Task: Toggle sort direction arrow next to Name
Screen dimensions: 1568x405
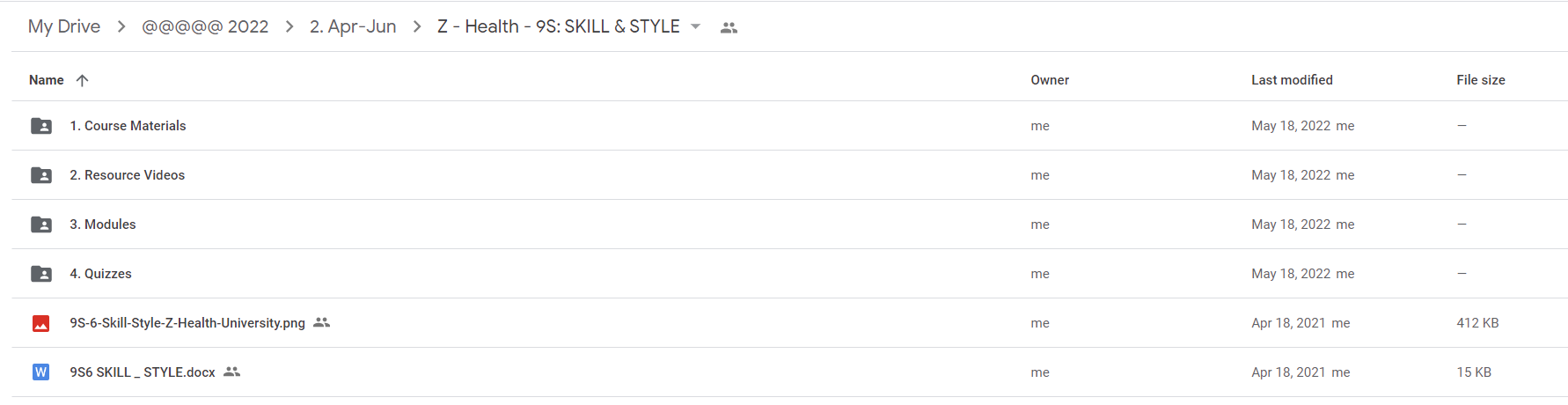Action: (x=83, y=80)
